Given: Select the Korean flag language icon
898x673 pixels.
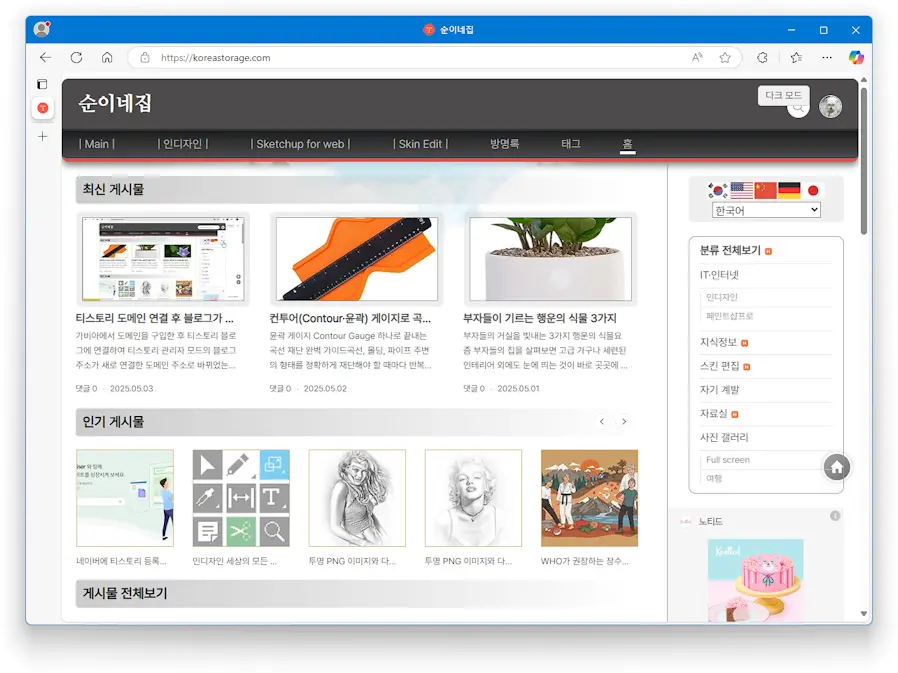Looking at the screenshot, I should [x=718, y=190].
